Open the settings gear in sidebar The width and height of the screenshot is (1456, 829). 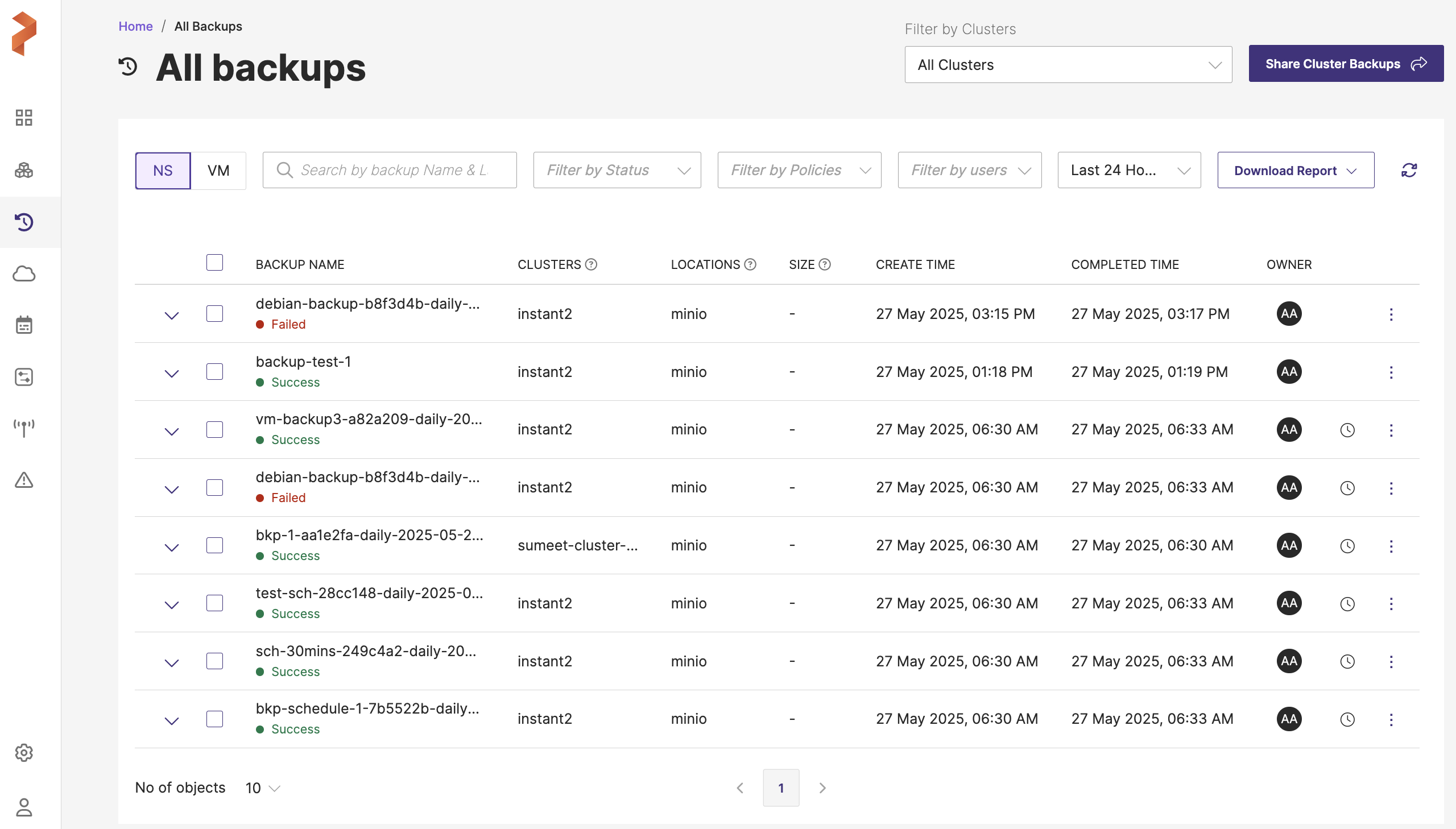(24, 753)
